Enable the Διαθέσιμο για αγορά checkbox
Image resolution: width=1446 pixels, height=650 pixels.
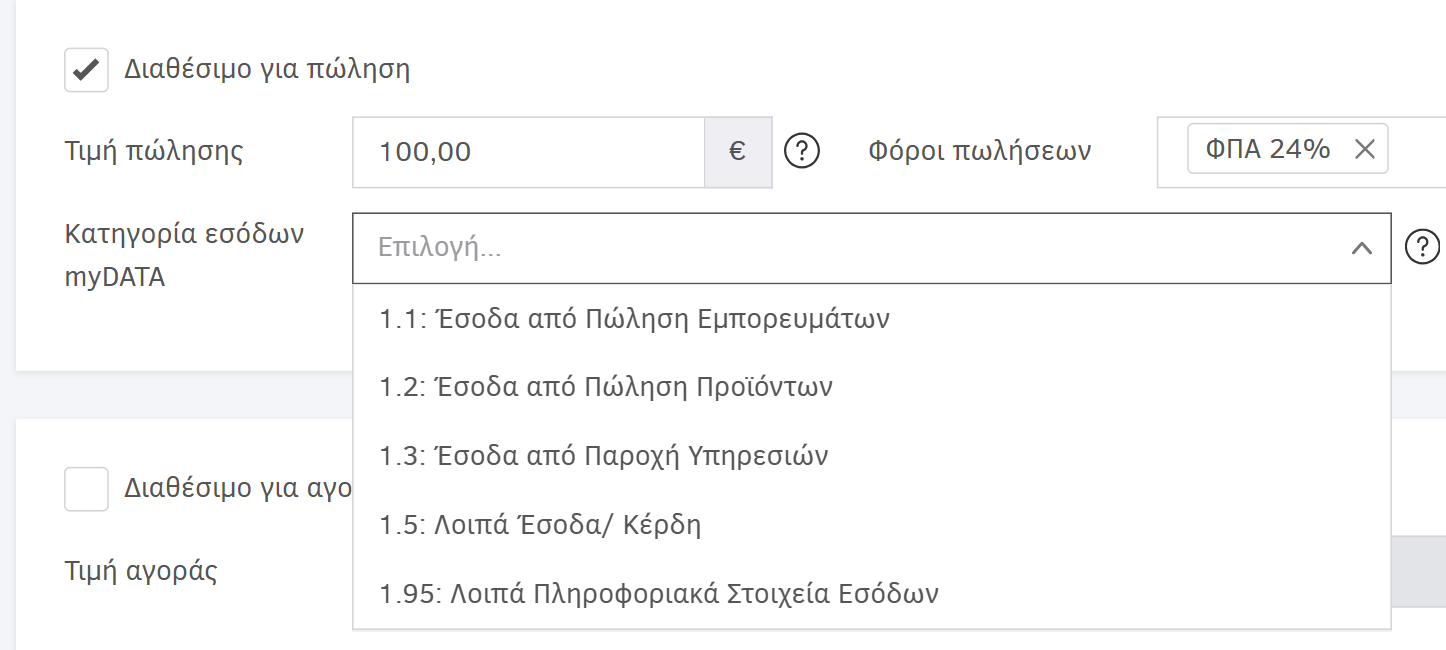pyautogui.click(x=87, y=489)
